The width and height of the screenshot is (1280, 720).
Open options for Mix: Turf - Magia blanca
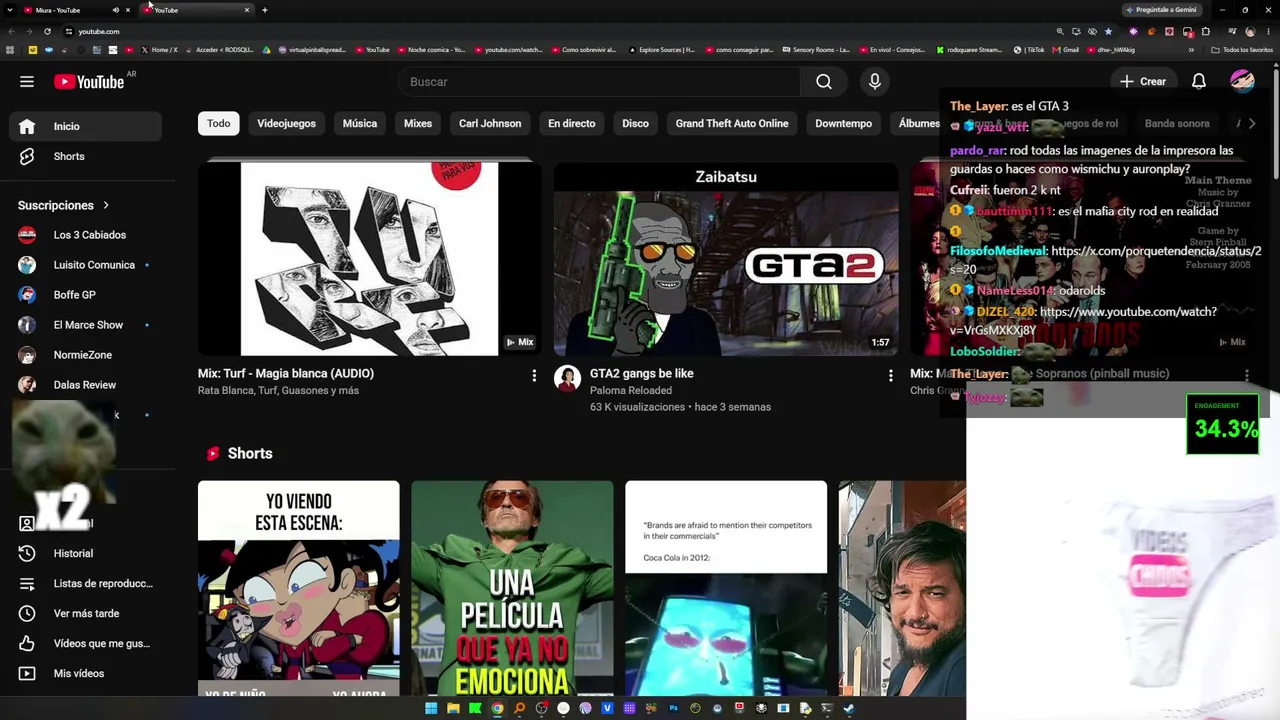pos(534,375)
